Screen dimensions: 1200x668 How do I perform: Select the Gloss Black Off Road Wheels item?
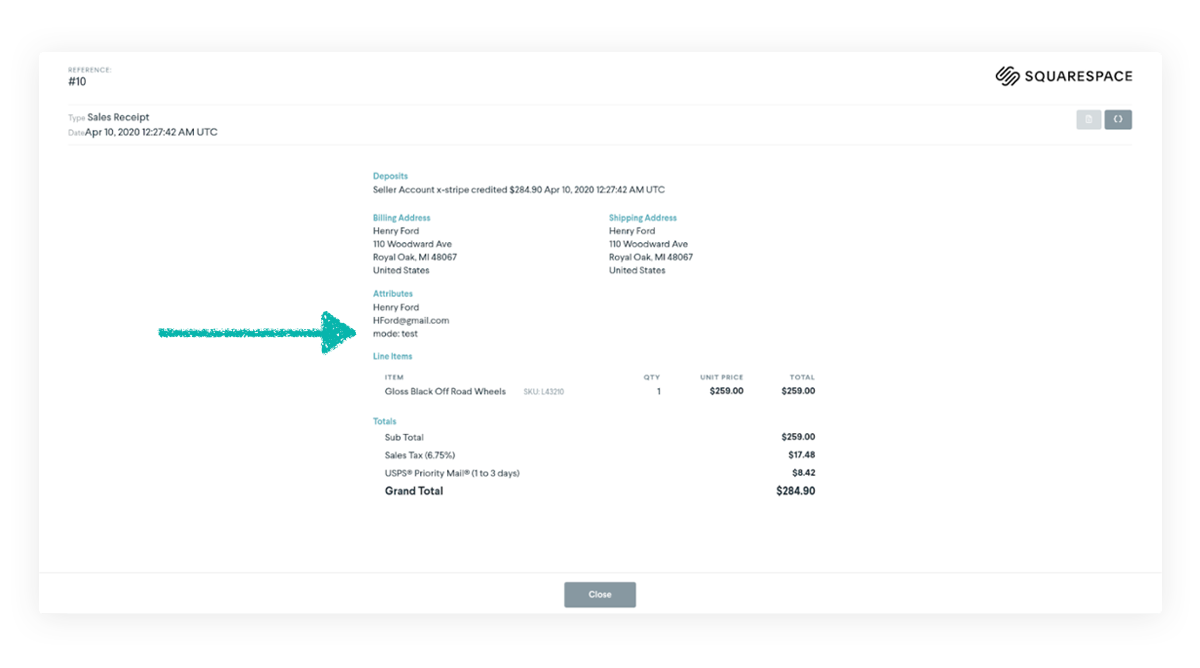pyautogui.click(x=445, y=391)
